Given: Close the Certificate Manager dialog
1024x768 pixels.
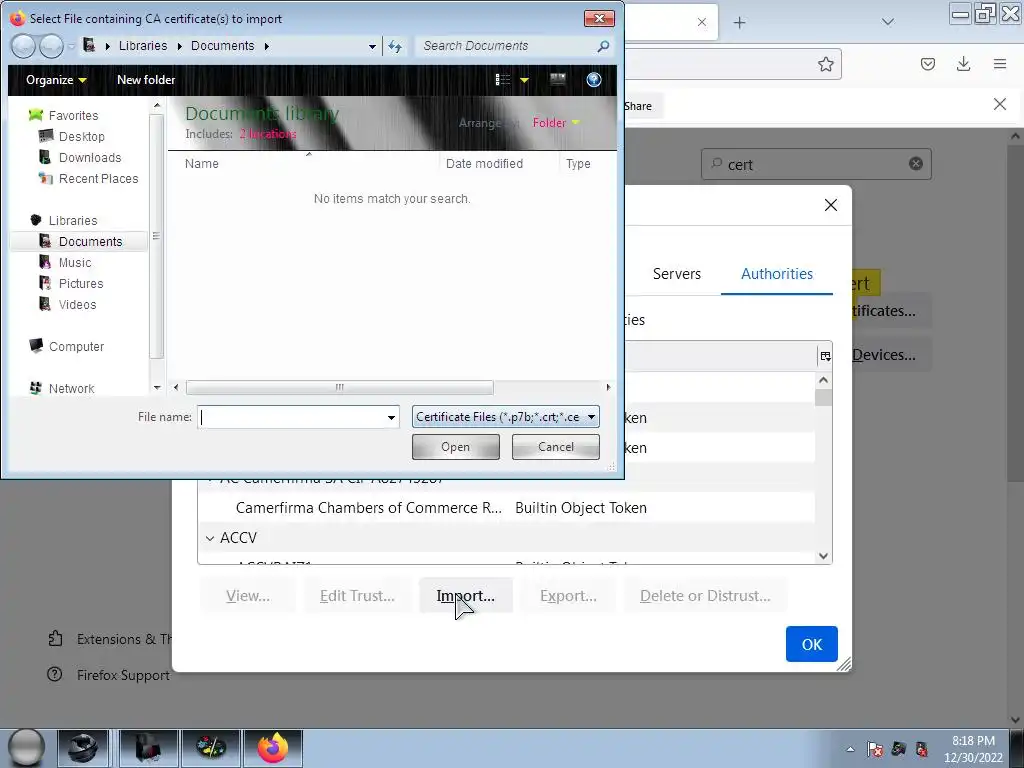Looking at the screenshot, I should coord(831,205).
